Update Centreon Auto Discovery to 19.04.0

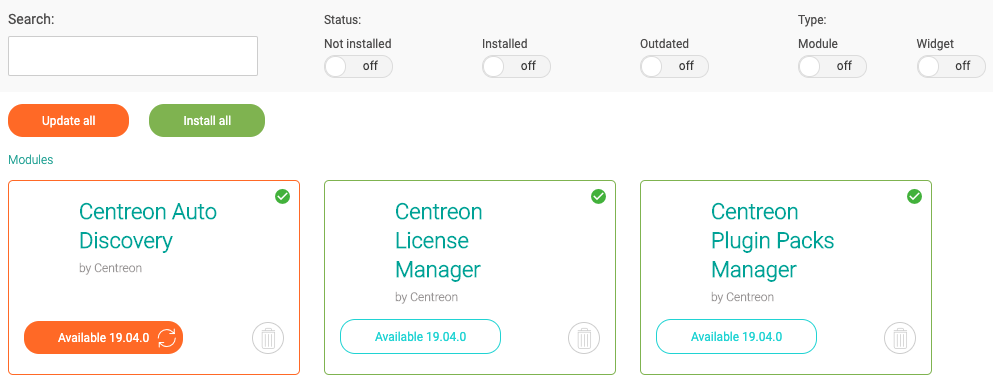pos(103,338)
